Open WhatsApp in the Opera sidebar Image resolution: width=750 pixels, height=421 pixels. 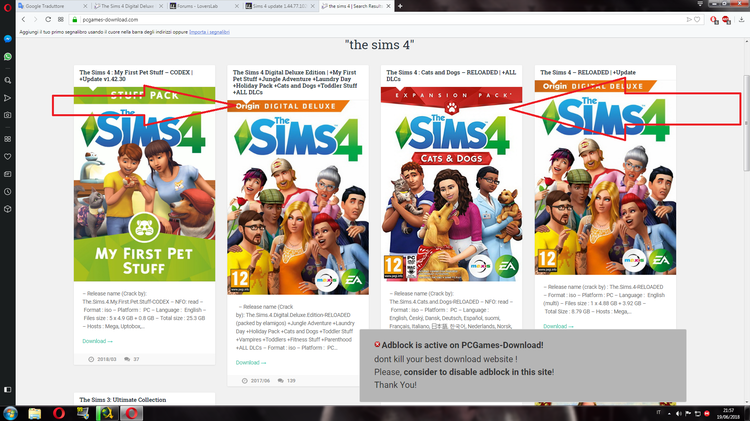click(8, 56)
